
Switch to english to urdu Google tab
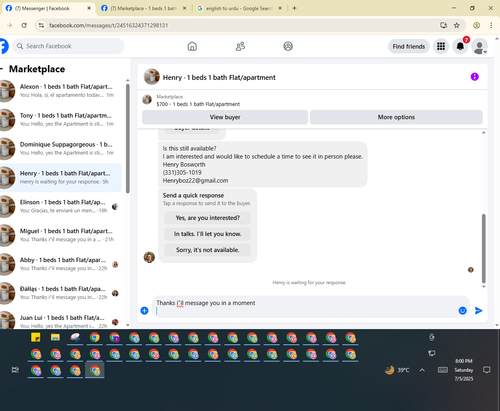point(239,8)
